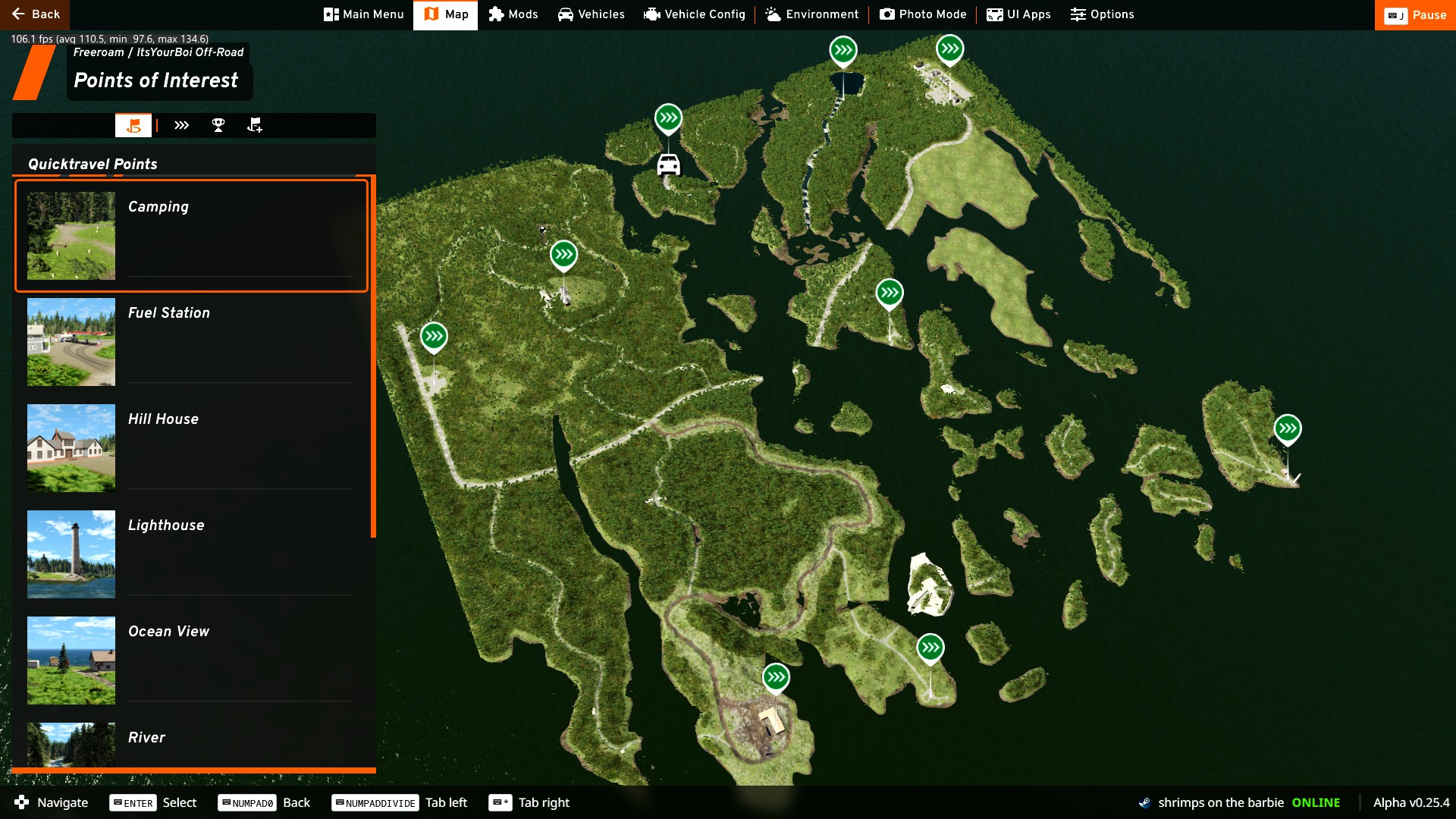Select the add waypoint flag icon
This screenshot has width=1456, height=819.
pos(255,125)
